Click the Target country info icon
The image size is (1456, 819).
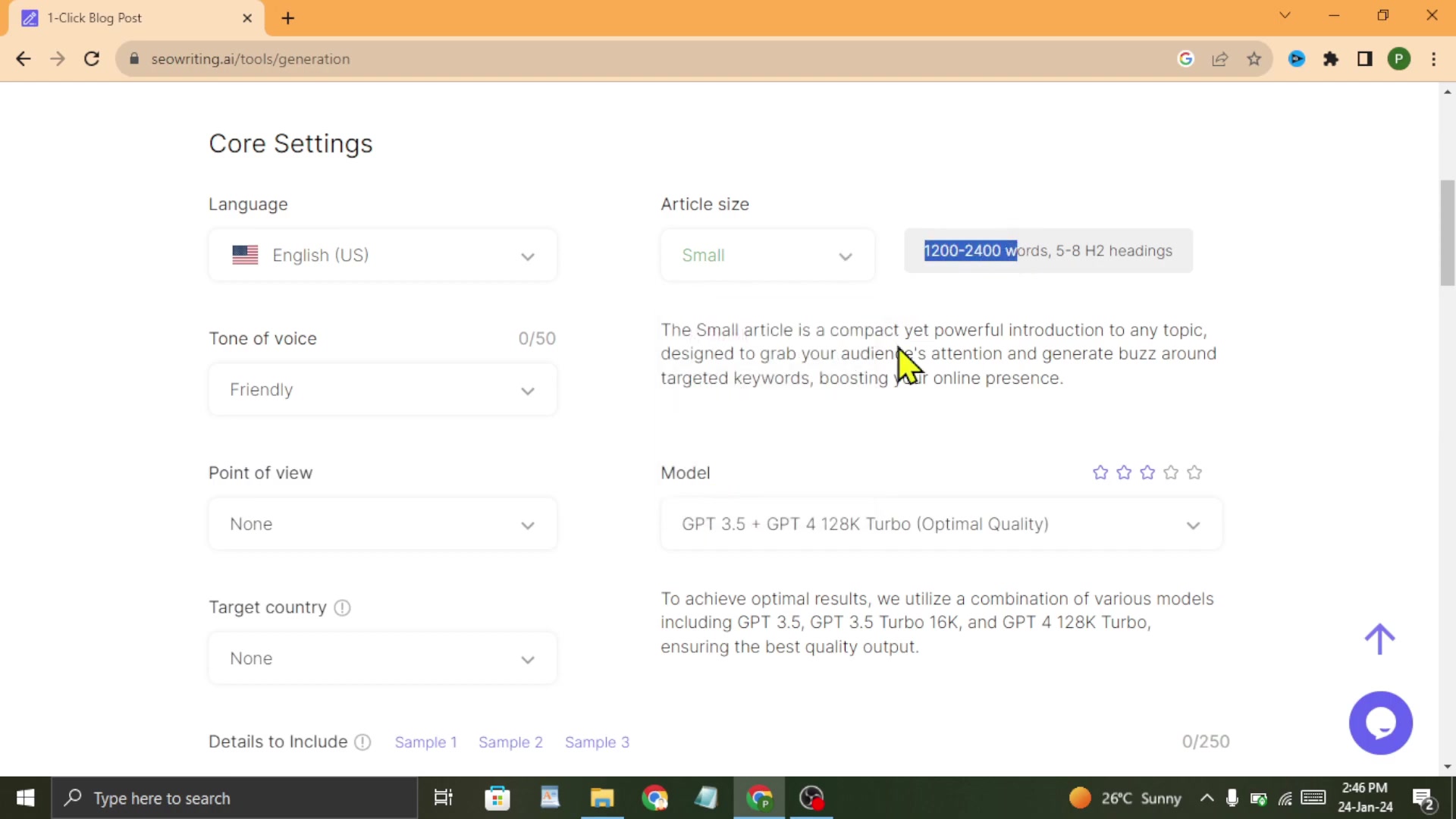pyautogui.click(x=342, y=607)
